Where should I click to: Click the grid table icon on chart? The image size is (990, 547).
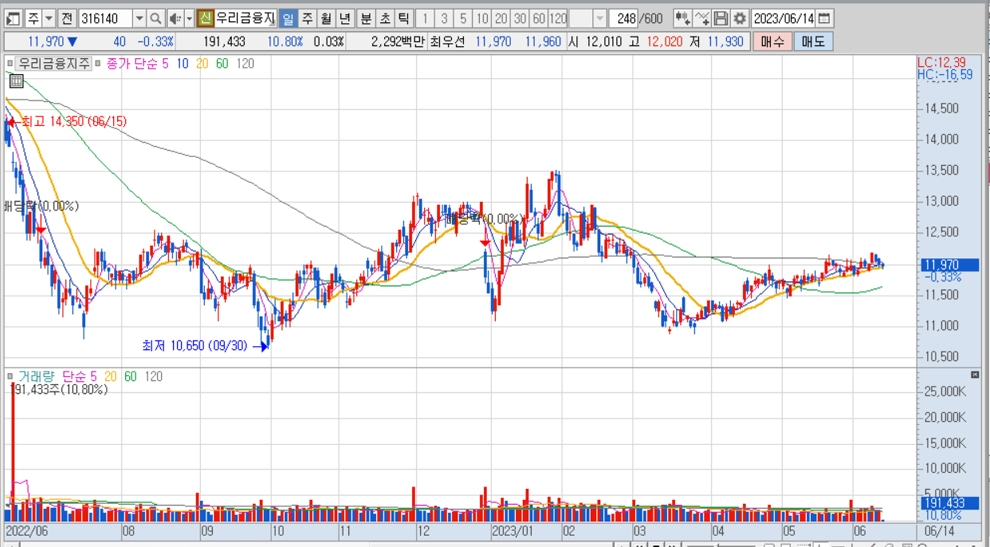coord(16,80)
